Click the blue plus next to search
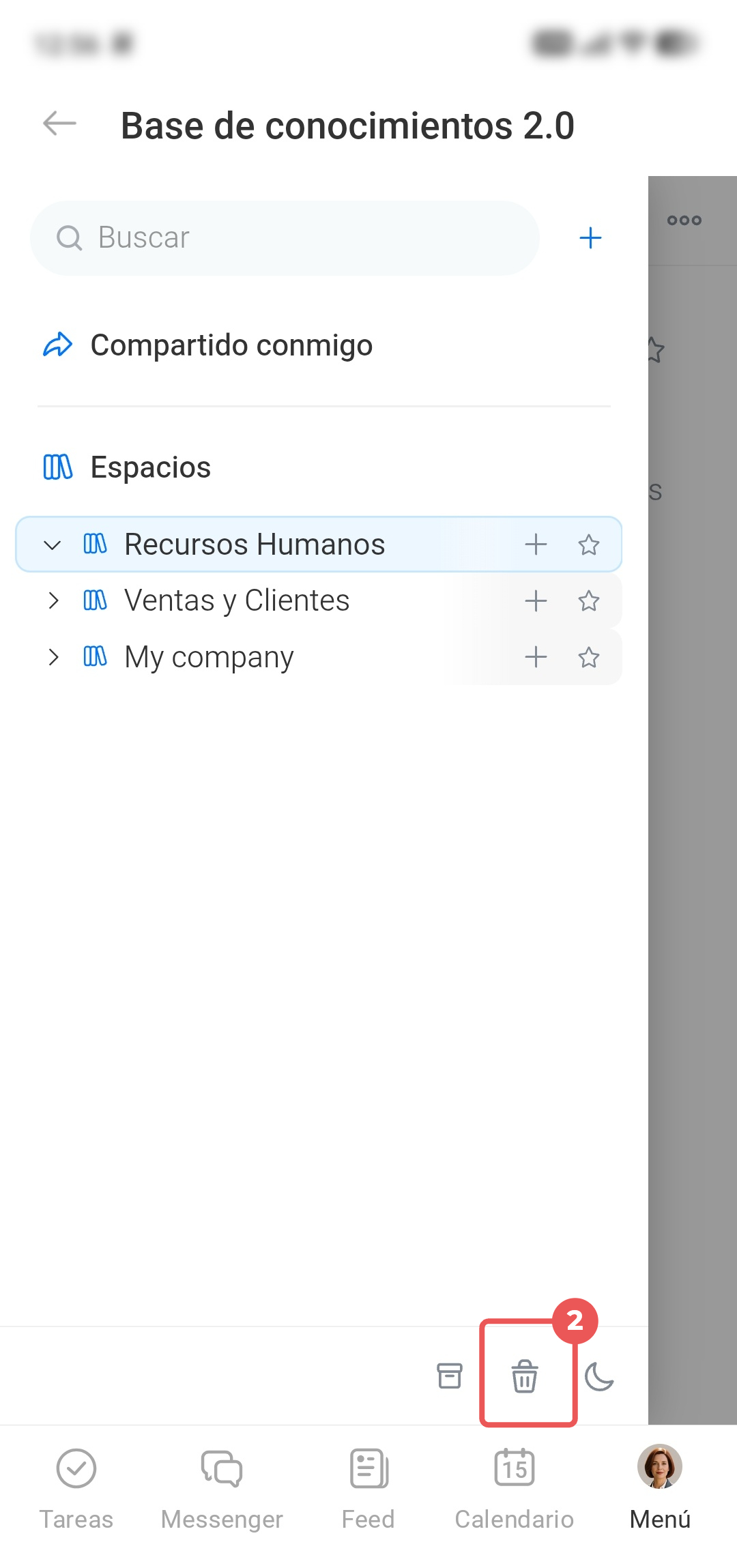Image resolution: width=737 pixels, height=1568 pixels. point(590,237)
